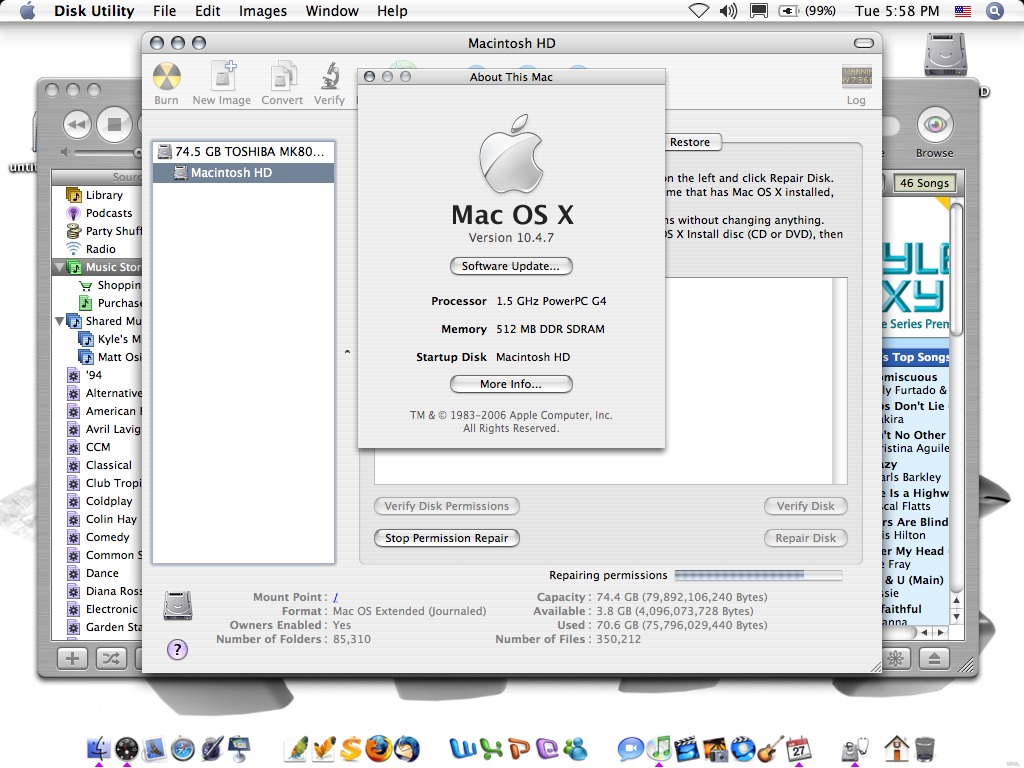
Task: Click the More Info button
Action: [x=511, y=384]
